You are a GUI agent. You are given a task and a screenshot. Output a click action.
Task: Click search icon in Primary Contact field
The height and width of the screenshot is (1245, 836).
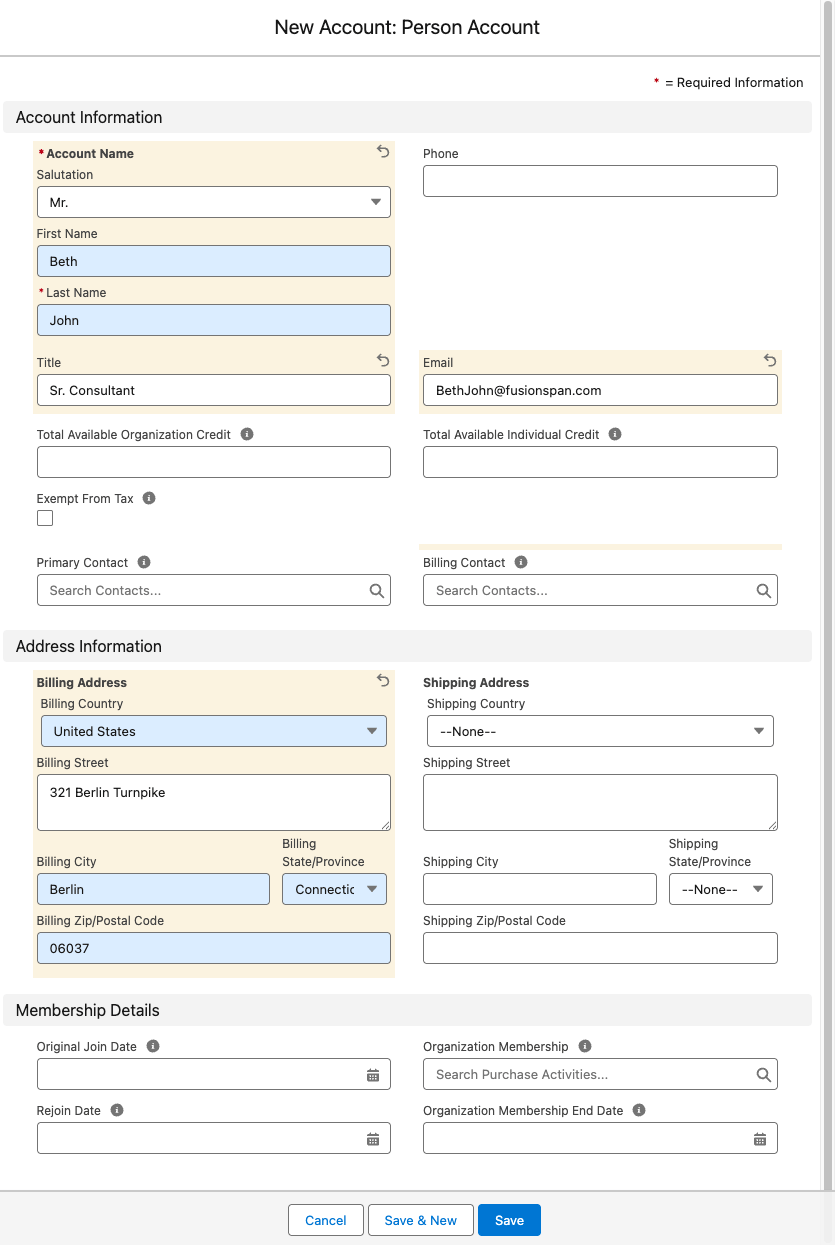[x=377, y=591]
